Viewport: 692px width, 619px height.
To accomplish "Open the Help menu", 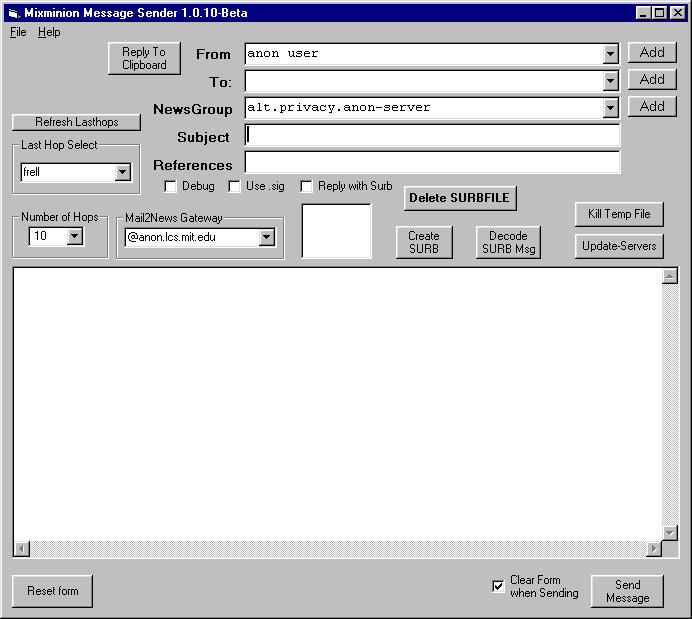I will coord(49,32).
